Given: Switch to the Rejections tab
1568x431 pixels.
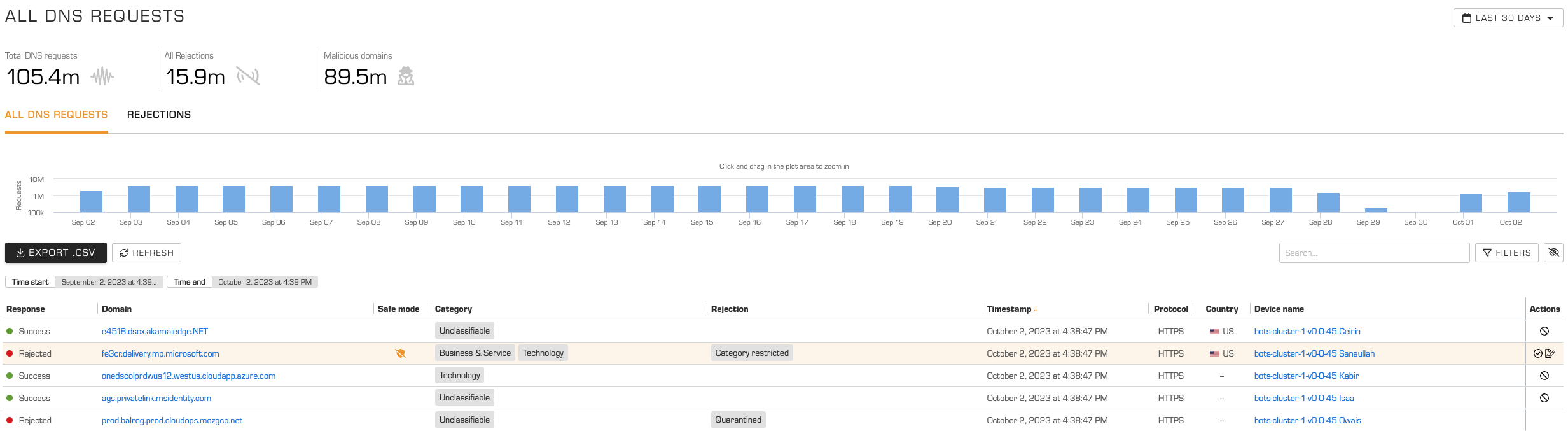Looking at the screenshot, I should click(159, 115).
